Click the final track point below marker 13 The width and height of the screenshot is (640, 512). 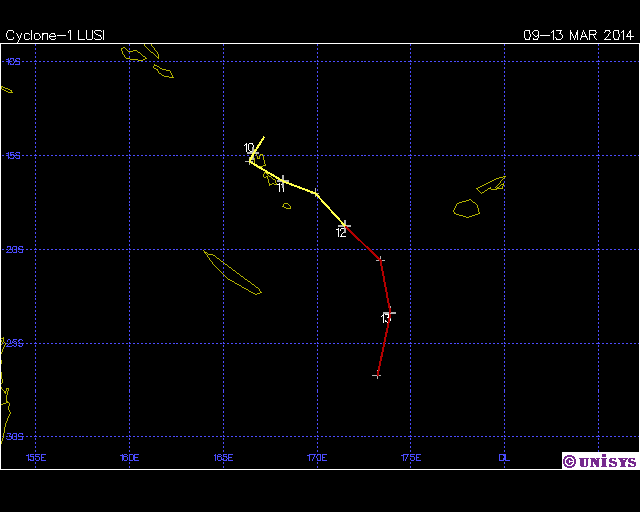click(x=377, y=375)
